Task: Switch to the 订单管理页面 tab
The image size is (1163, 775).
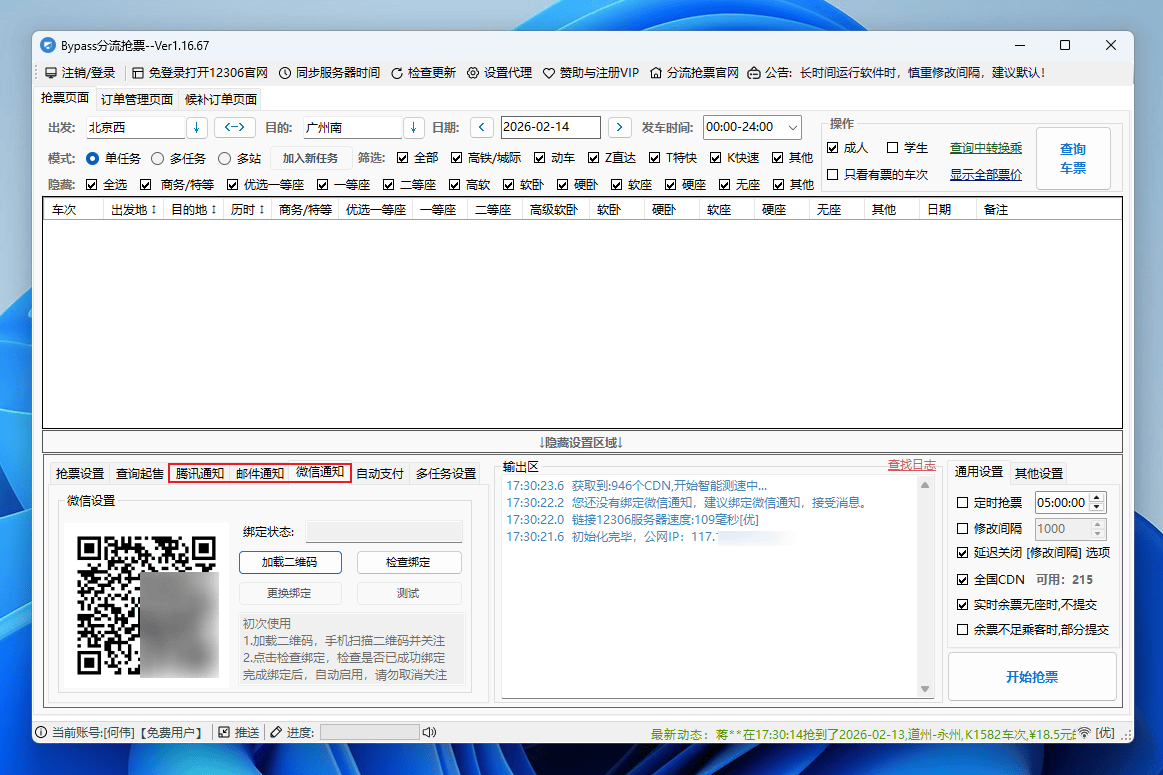Action: (x=136, y=99)
